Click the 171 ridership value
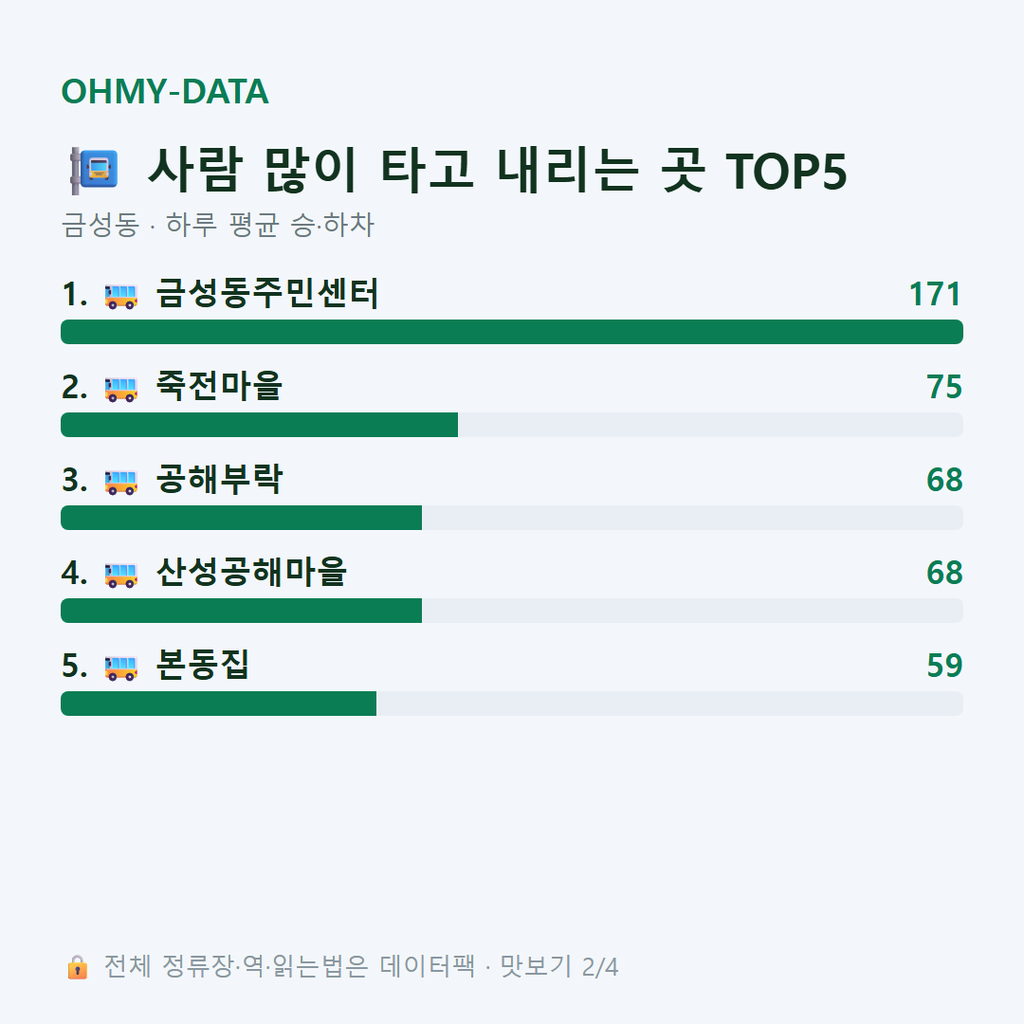Screen dimensions: 1024x1024 click(x=935, y=294)
